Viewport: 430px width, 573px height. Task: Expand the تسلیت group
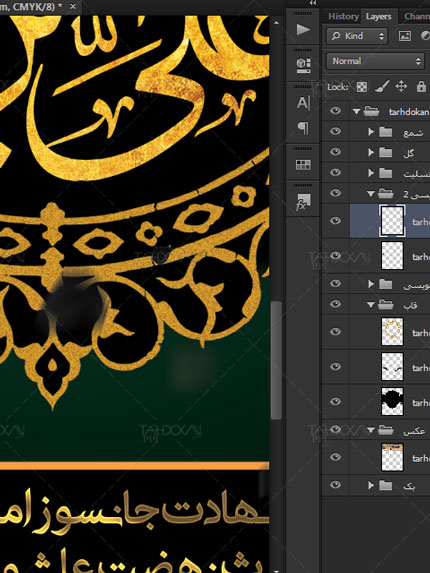click(x=371, y=172)
